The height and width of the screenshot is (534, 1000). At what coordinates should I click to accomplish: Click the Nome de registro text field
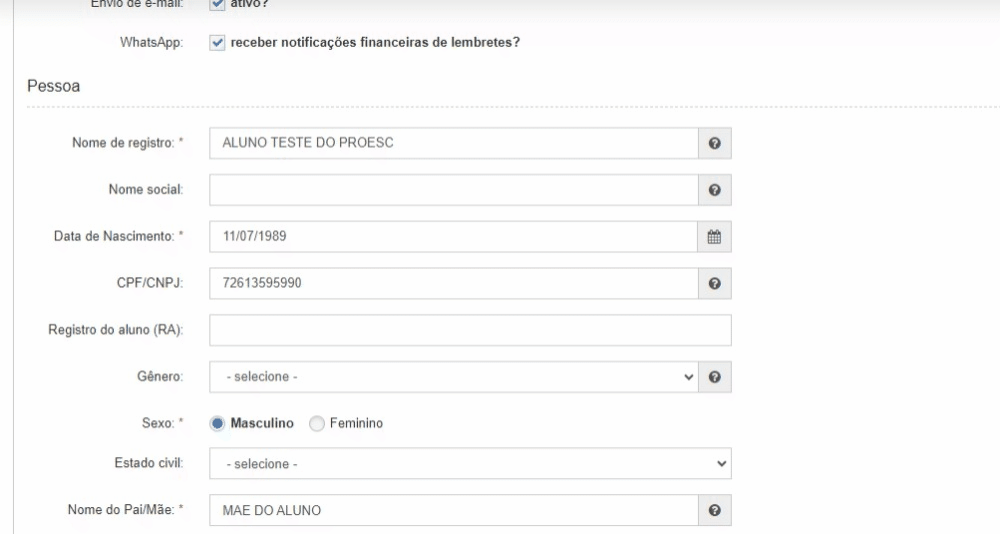[453, 143]
